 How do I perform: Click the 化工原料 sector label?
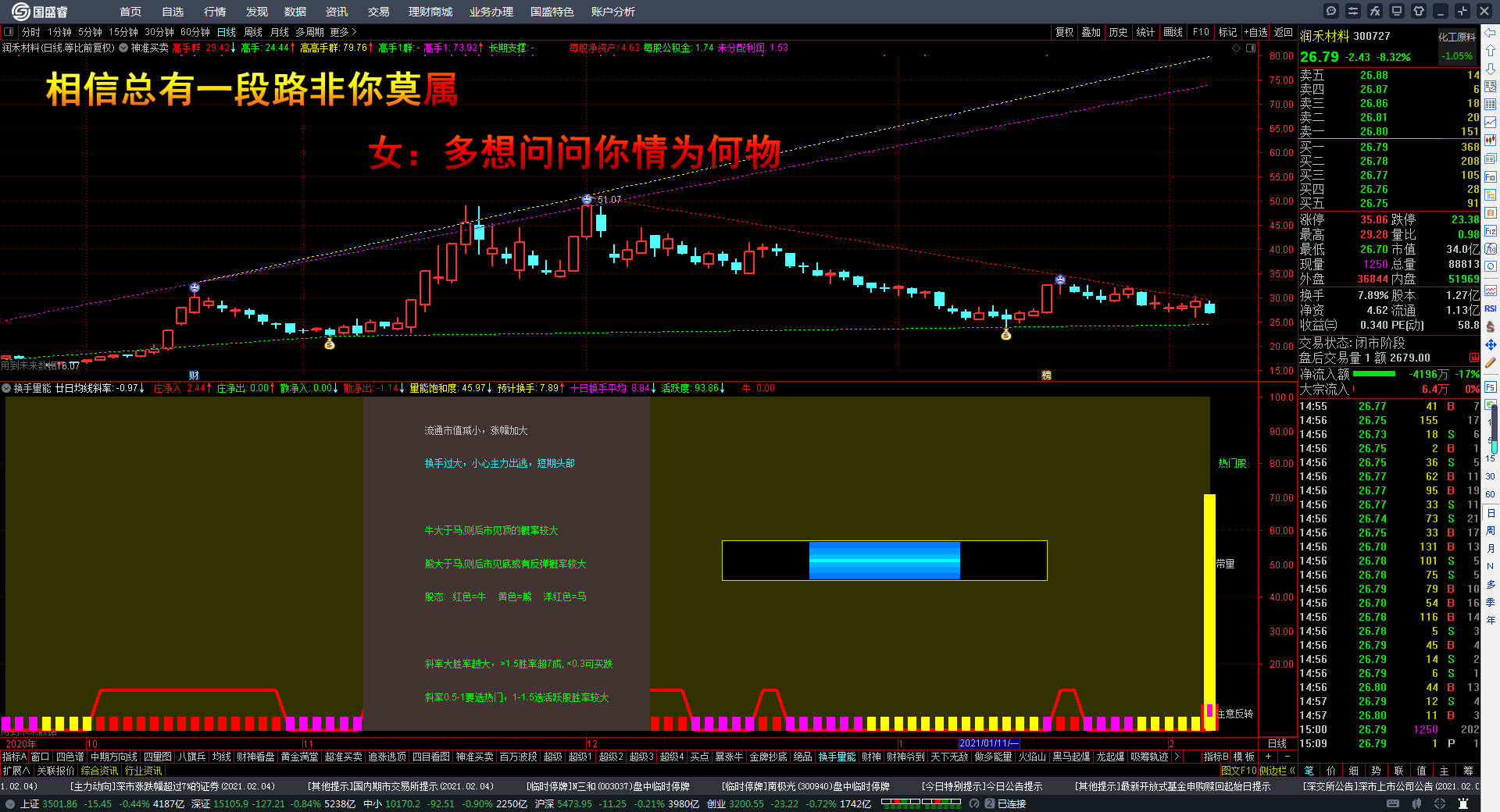coord(1457,37)
